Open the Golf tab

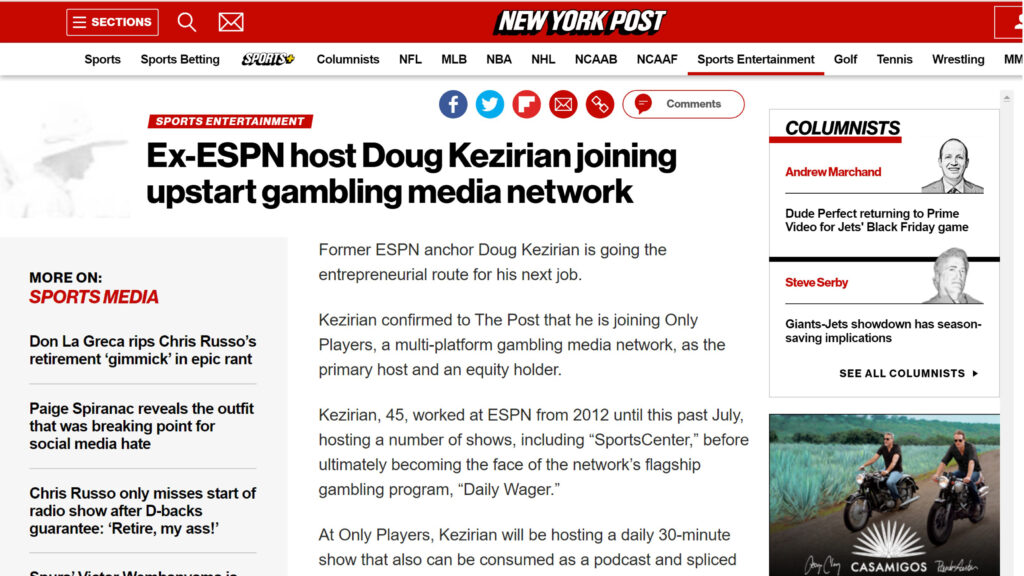tap(845, 59)
